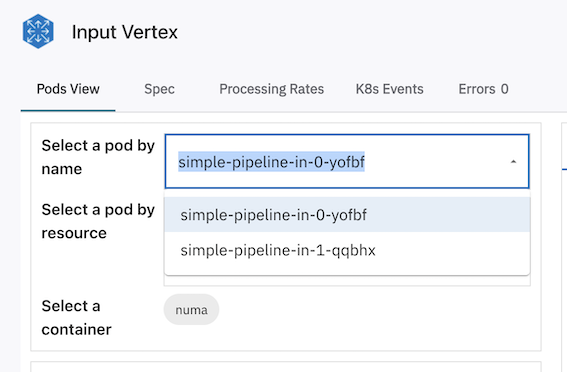Switch to the Spec tab
Viewport: 567px width, 372px height.
[159, 89]
